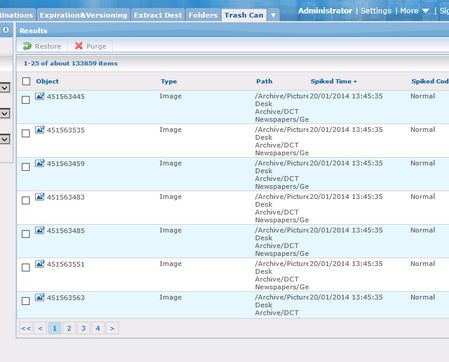This screenshot has height=362, width=449.
Task: Click image icon beside object 451563535
Action: coord(40,130)
